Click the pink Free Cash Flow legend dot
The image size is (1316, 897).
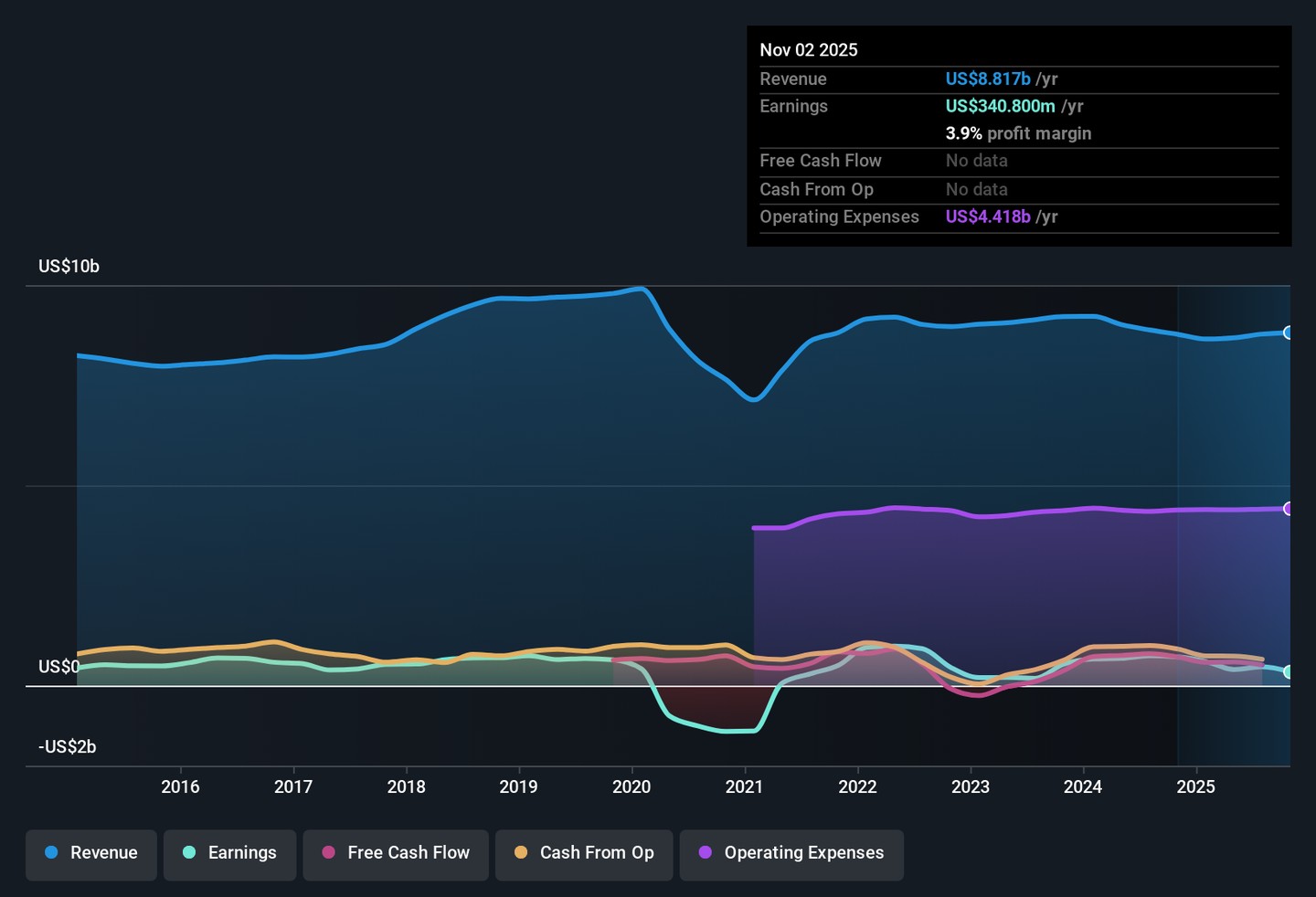[x=329, y=852]
